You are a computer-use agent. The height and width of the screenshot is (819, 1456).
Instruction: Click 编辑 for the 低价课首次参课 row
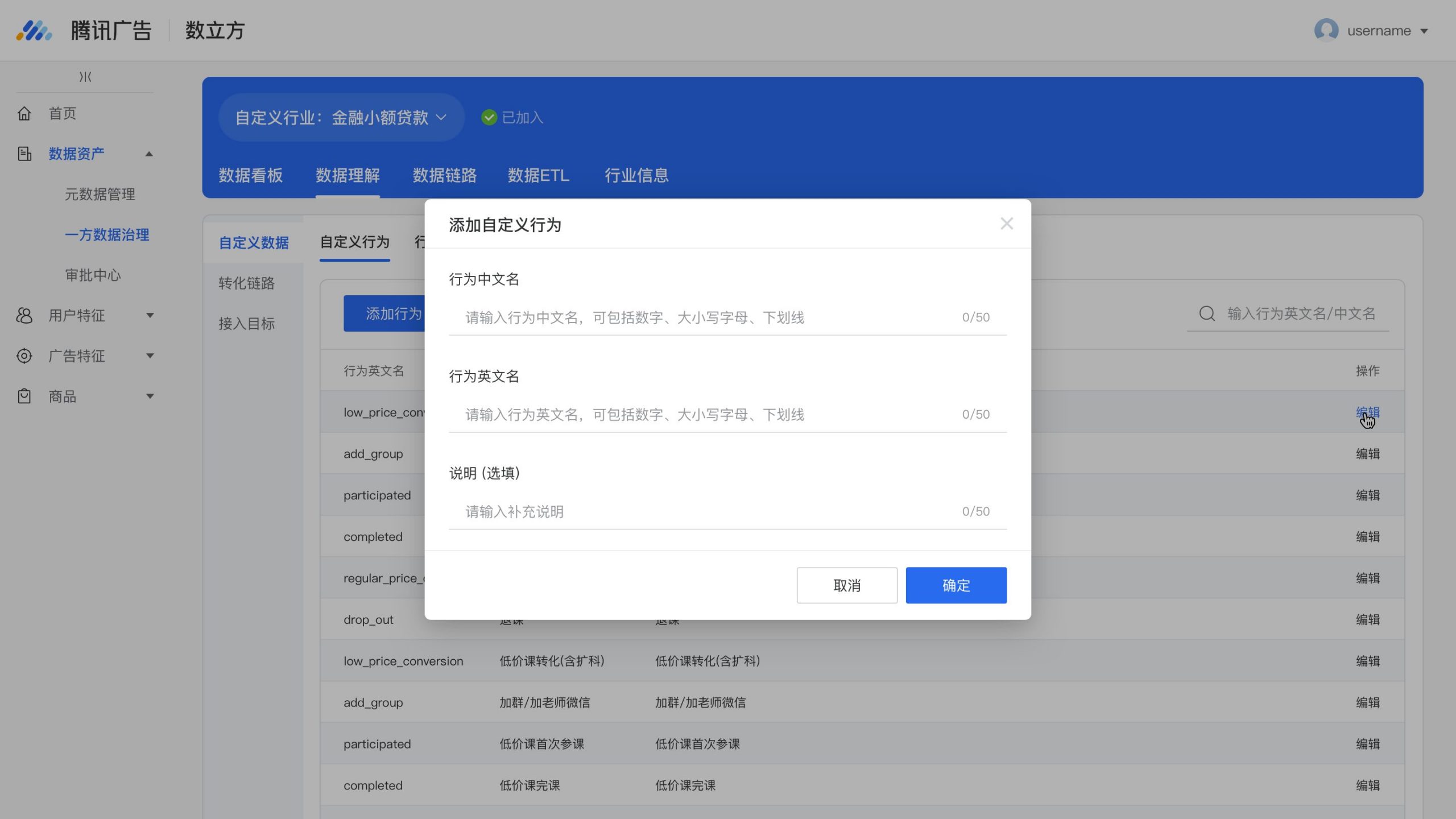point(1367,744)
